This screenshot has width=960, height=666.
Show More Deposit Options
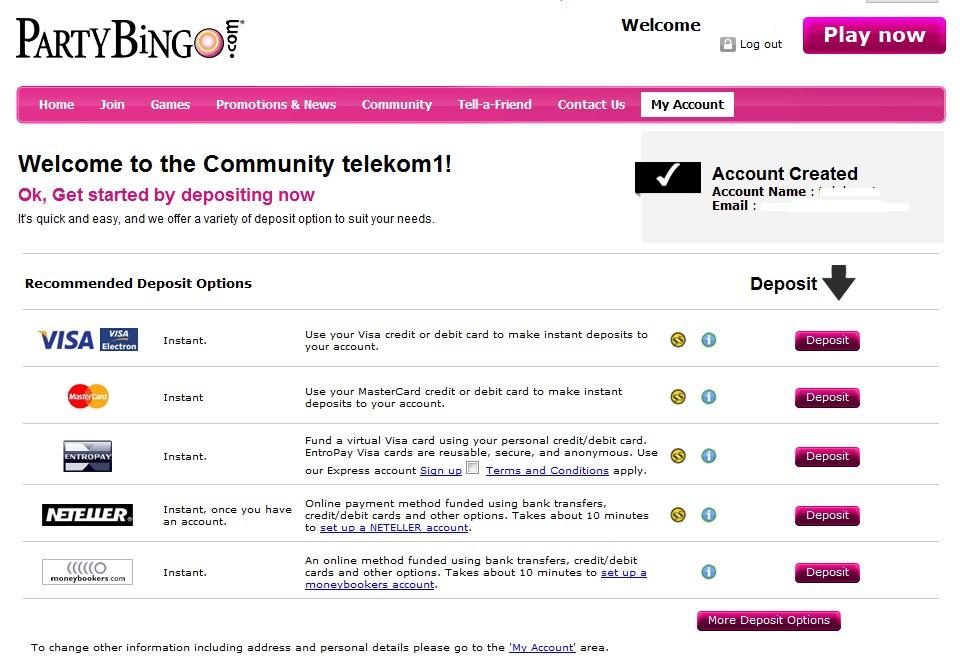[x=768, y=620]
